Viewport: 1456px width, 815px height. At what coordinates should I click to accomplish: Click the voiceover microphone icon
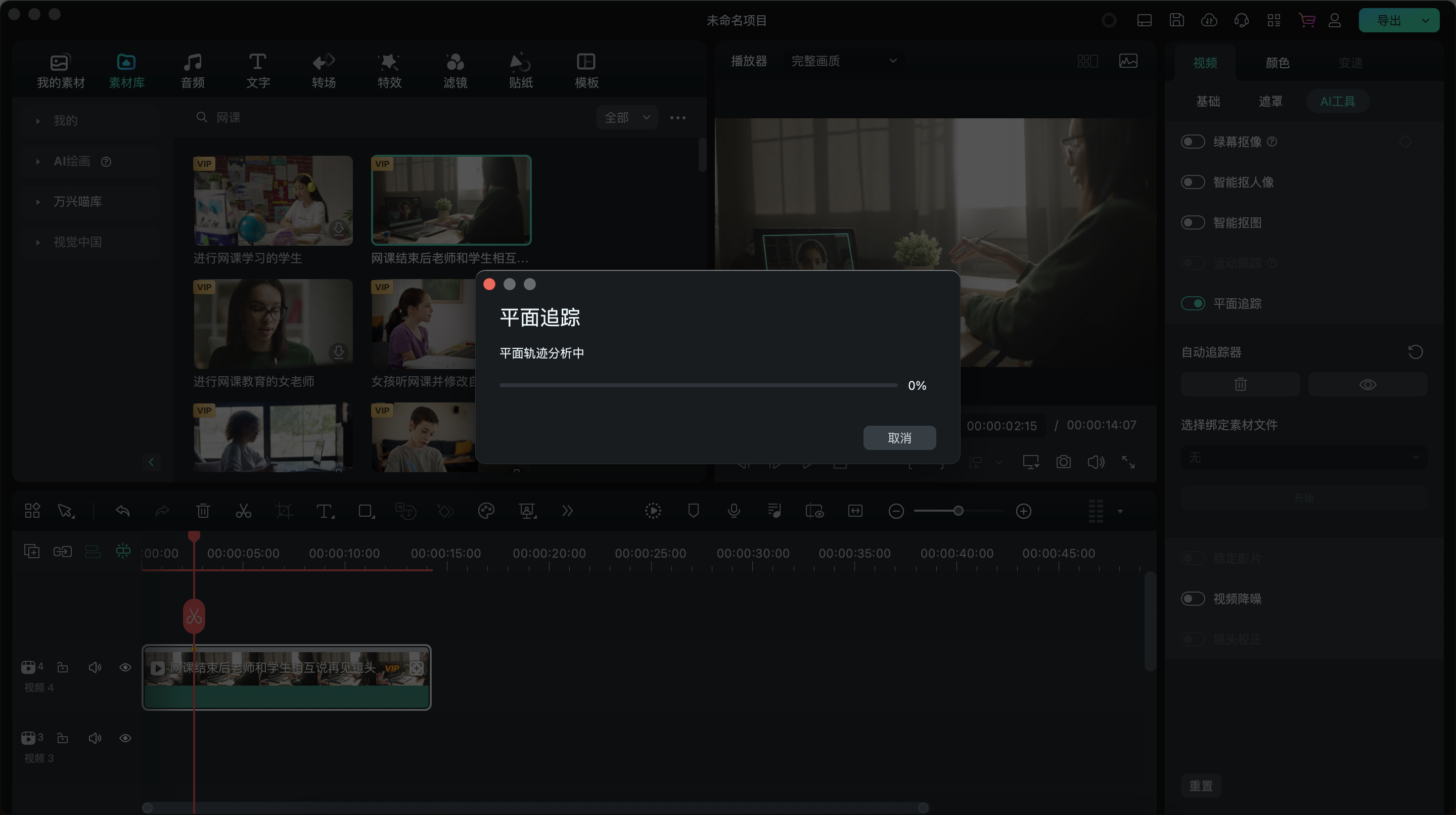[x=734, y=511]
